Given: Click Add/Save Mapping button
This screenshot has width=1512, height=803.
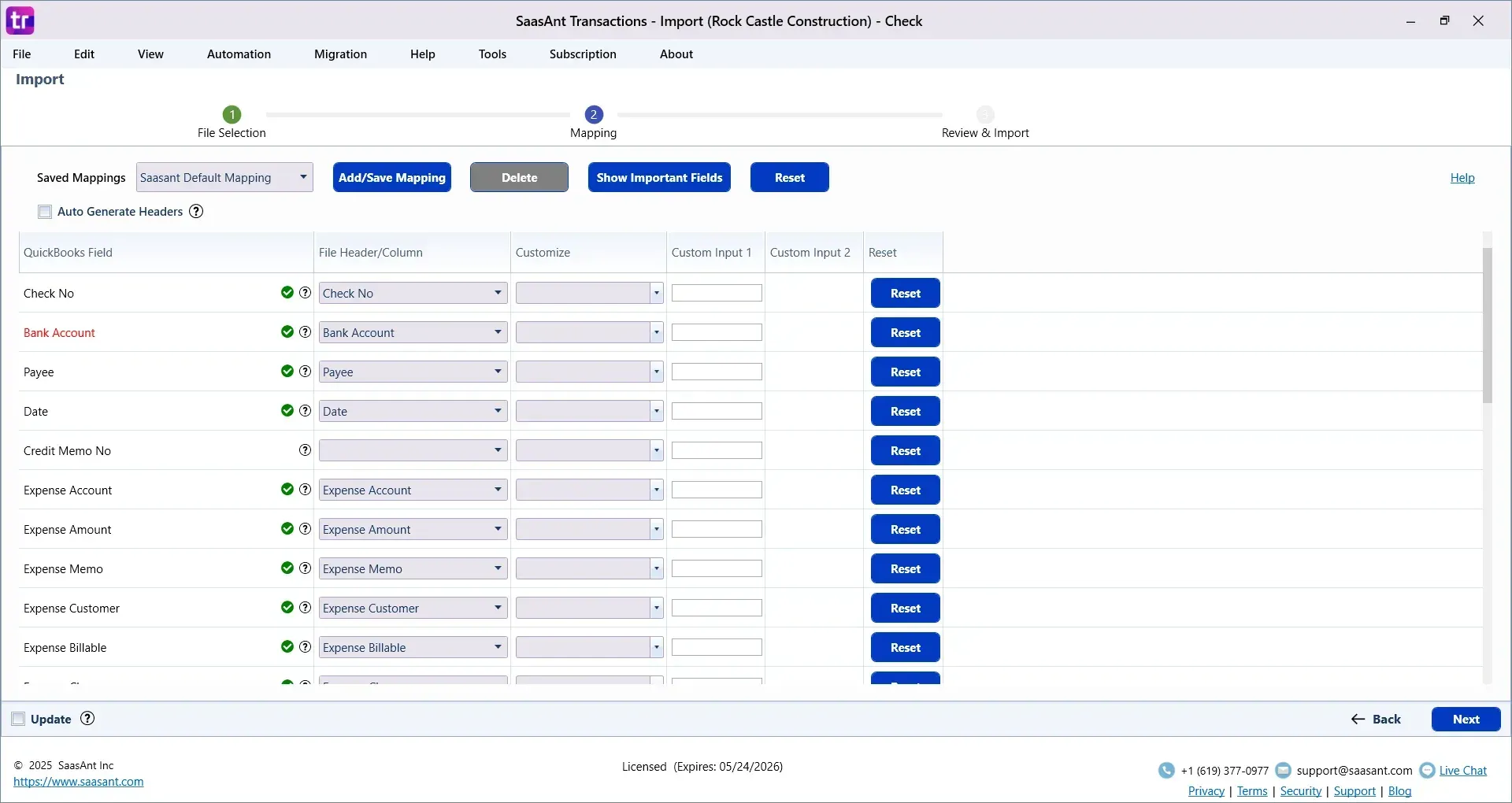Looking at the screenshot, I should 392,177.
